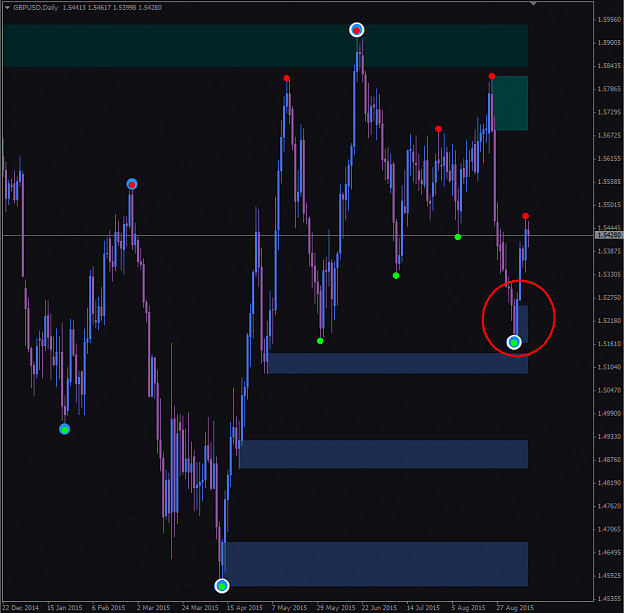
Task: Click the small green dot at the August 2015 low
Action: coord(458,237)
